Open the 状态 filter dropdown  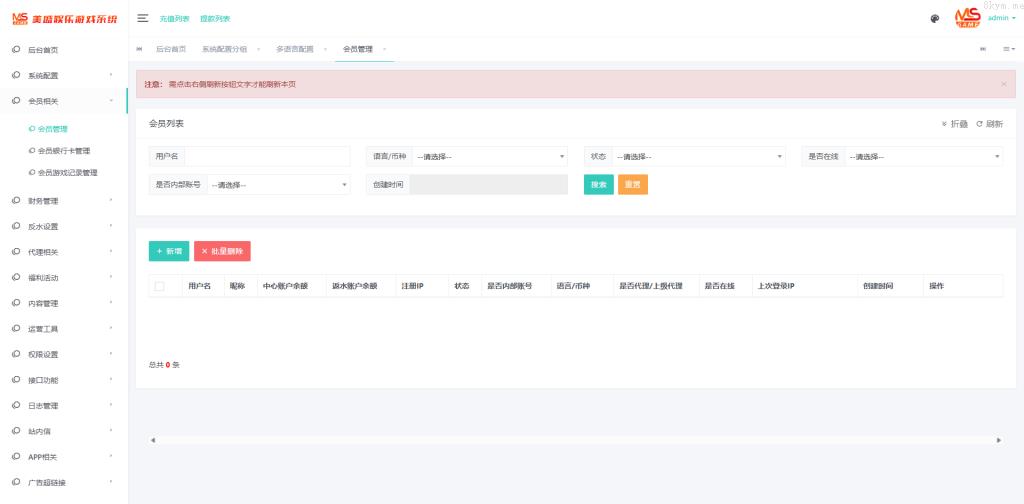coord(697,156)
